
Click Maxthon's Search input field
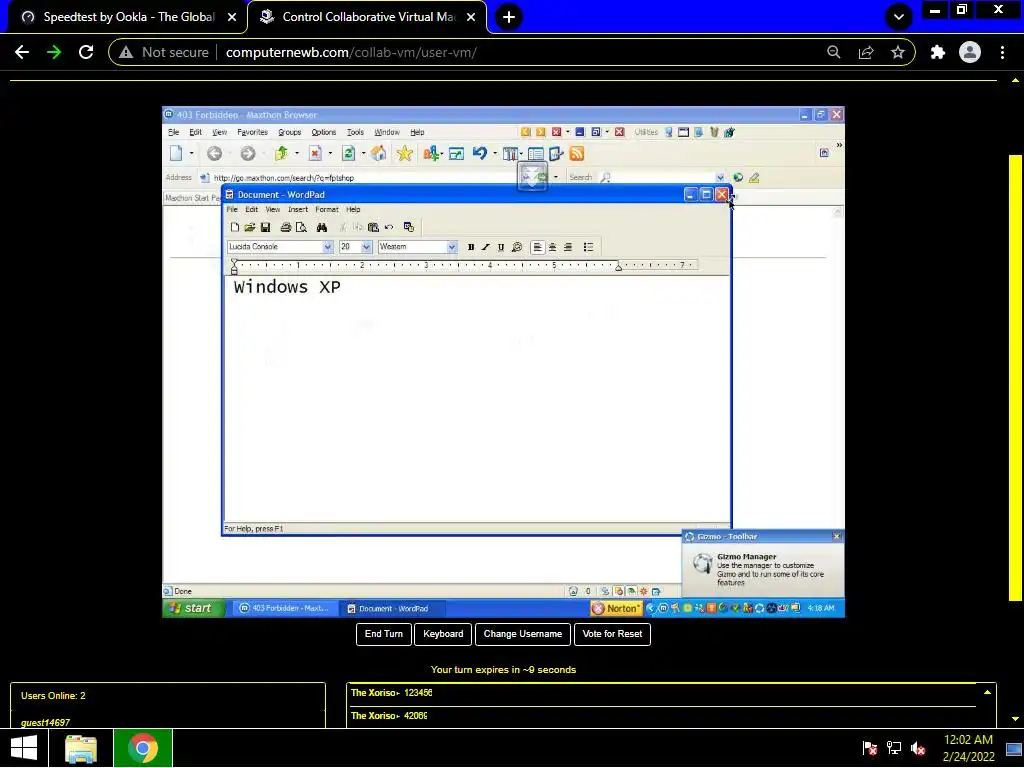pyautogui.click(x=663, y=177)
